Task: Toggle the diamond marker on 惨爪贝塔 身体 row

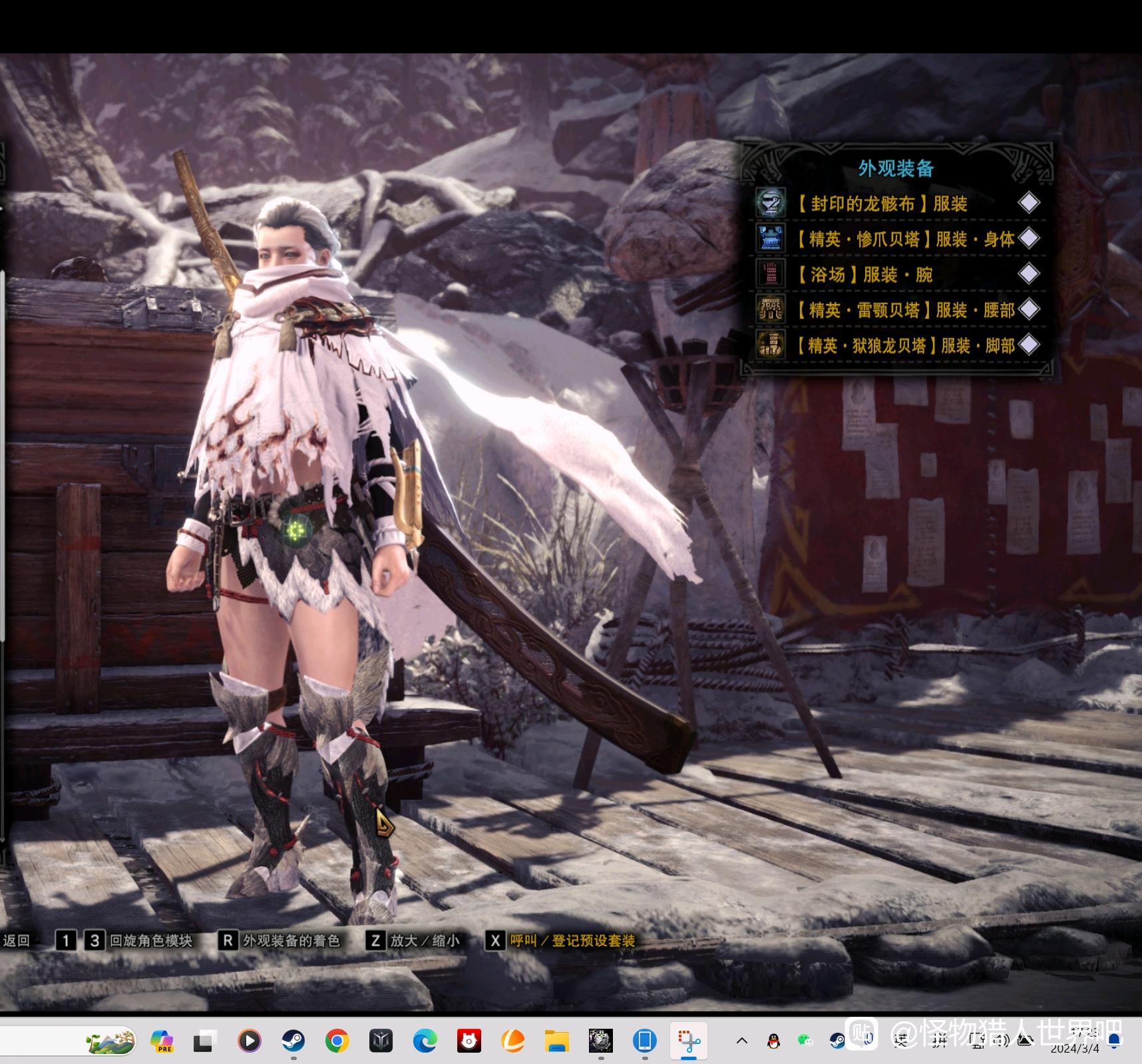Action: (1029, 238)
